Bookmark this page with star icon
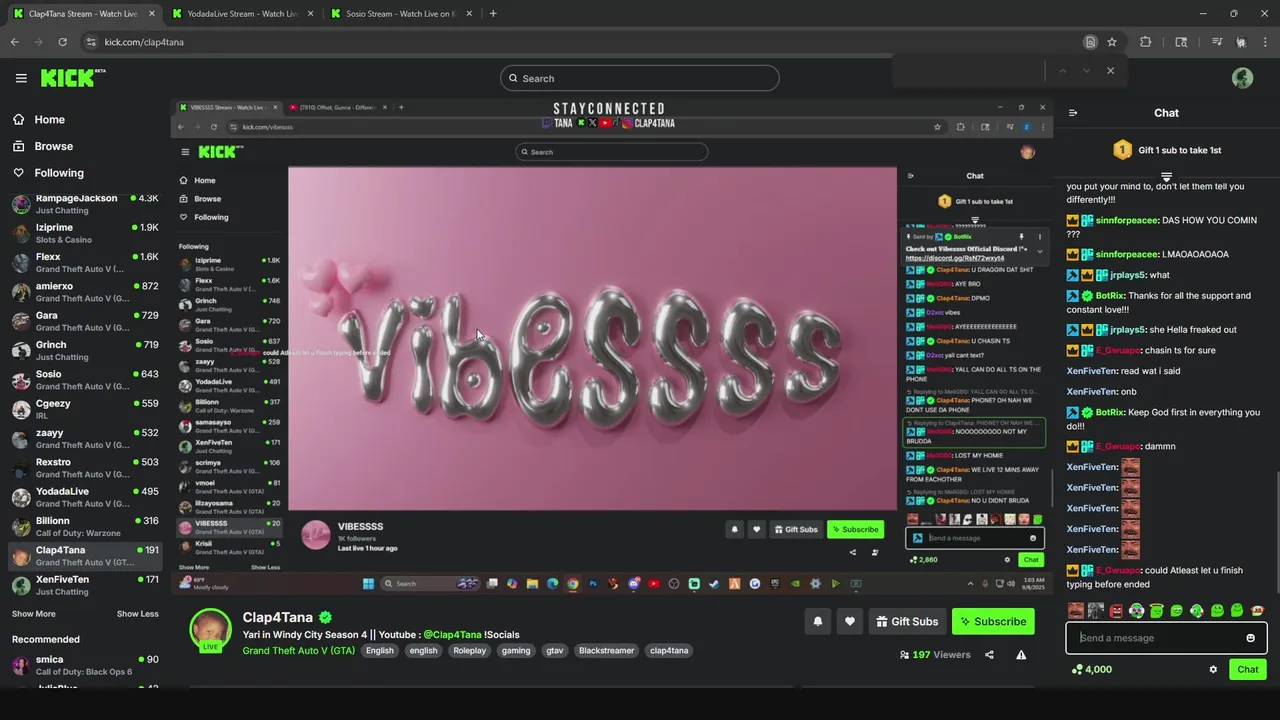The image size is (1280, 720). click(1111, 42)
